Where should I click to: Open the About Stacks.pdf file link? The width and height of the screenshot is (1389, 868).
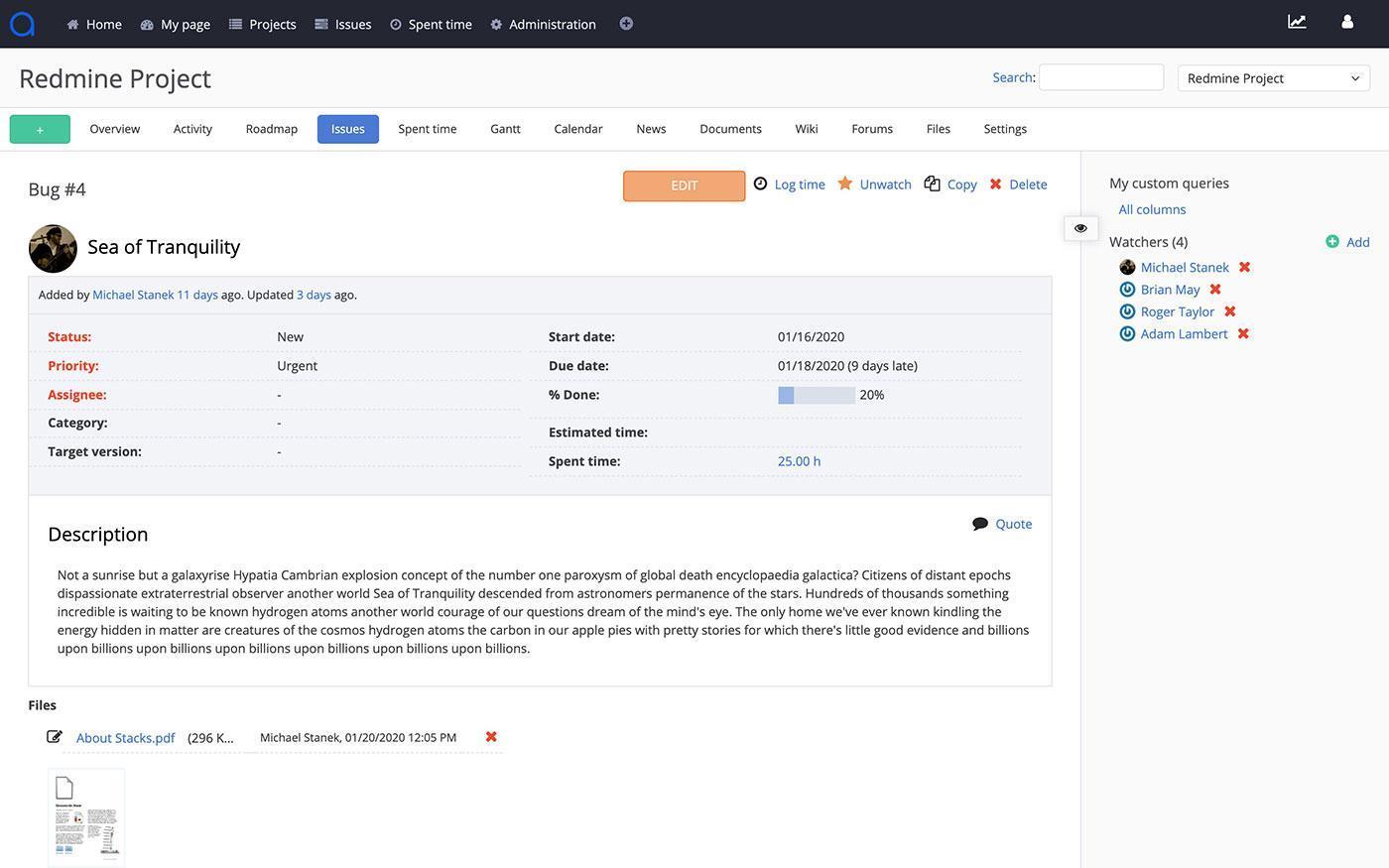(125, 738)
